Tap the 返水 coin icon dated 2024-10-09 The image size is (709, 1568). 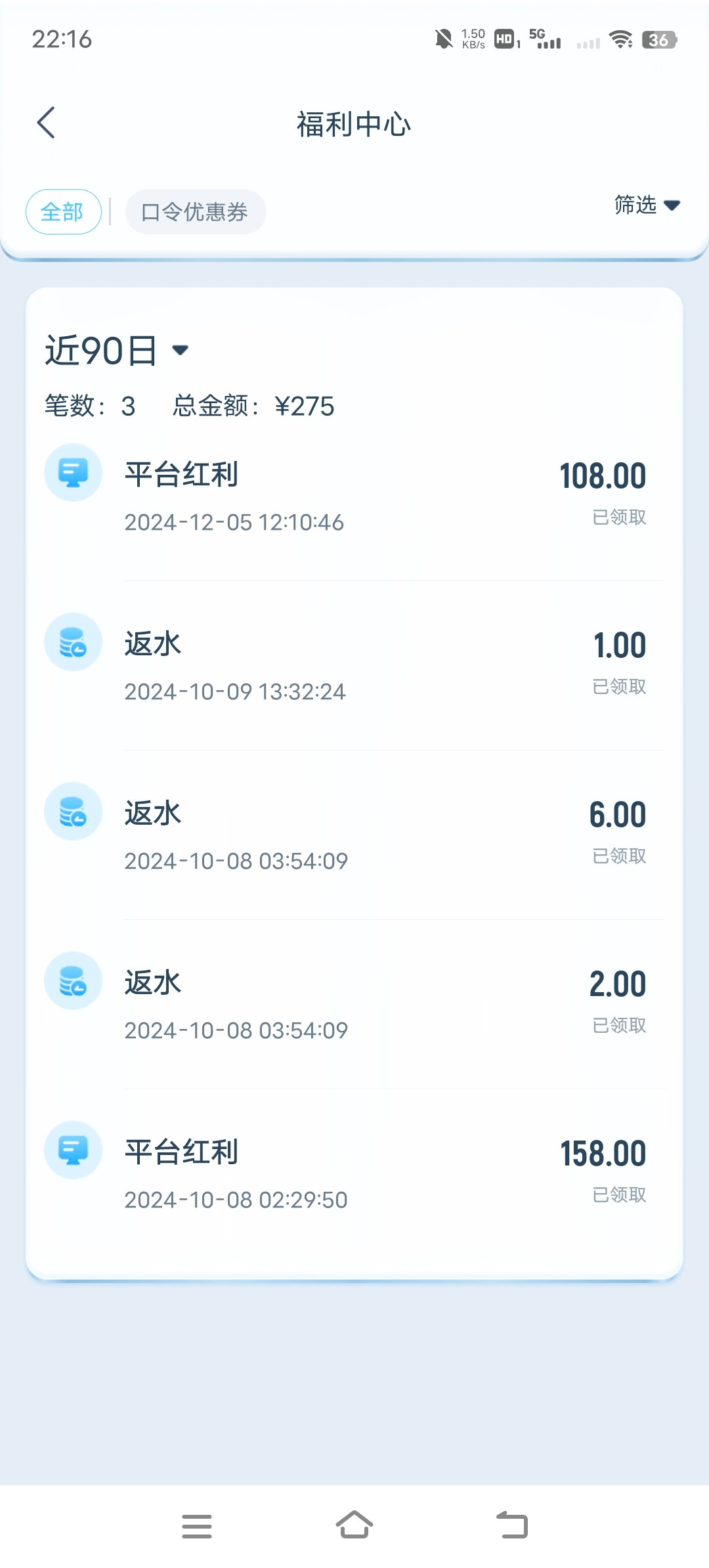73,642
